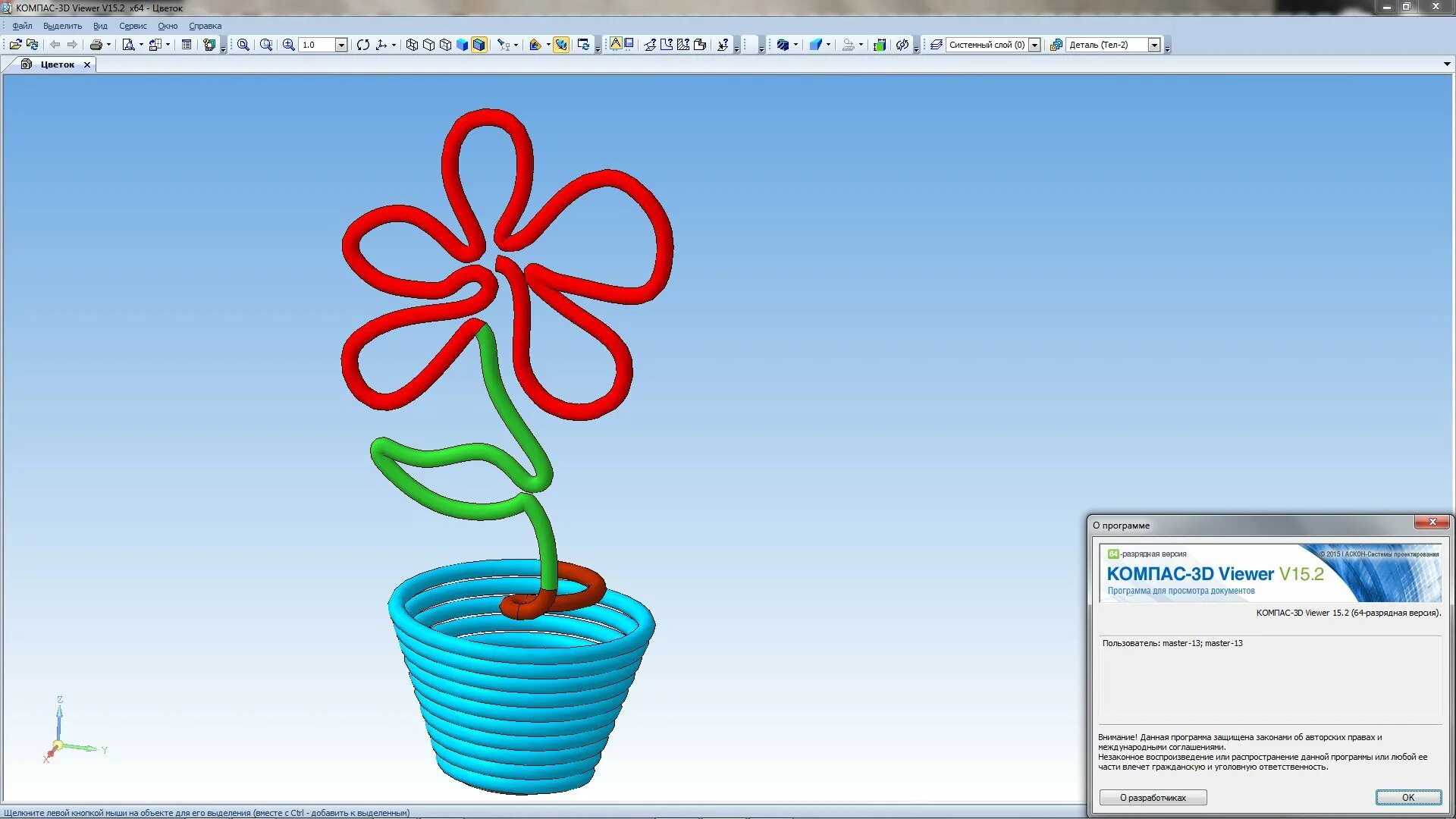Screen dimensions: 1456x819
Task: Click the О разработчиках button
Action: pyautogui.click(x=1153, y=797)
